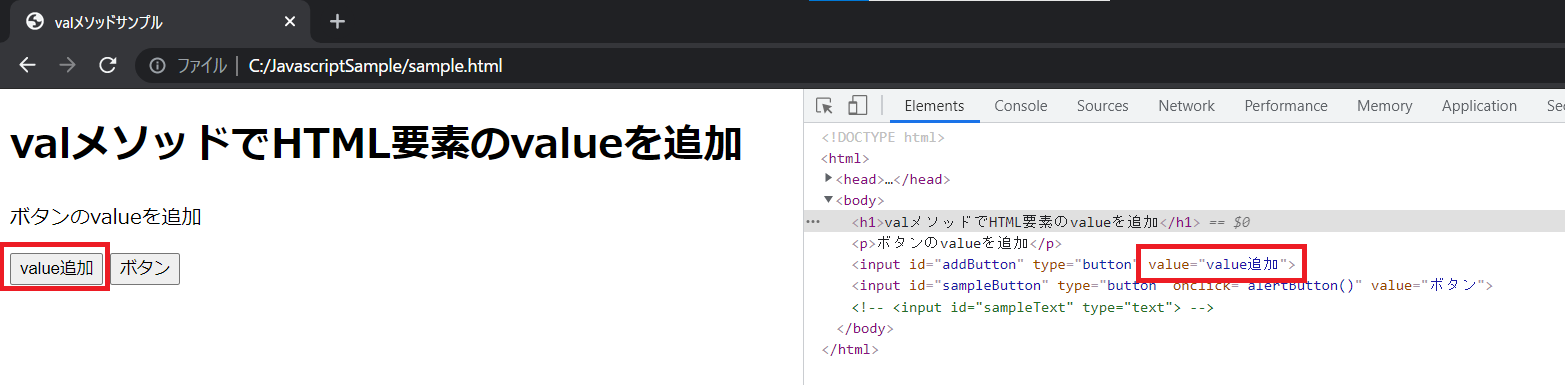Click the value追加 button on page
Image resolution: width=1565 pixels, height=385 pixels.
(x=57, y=268)
